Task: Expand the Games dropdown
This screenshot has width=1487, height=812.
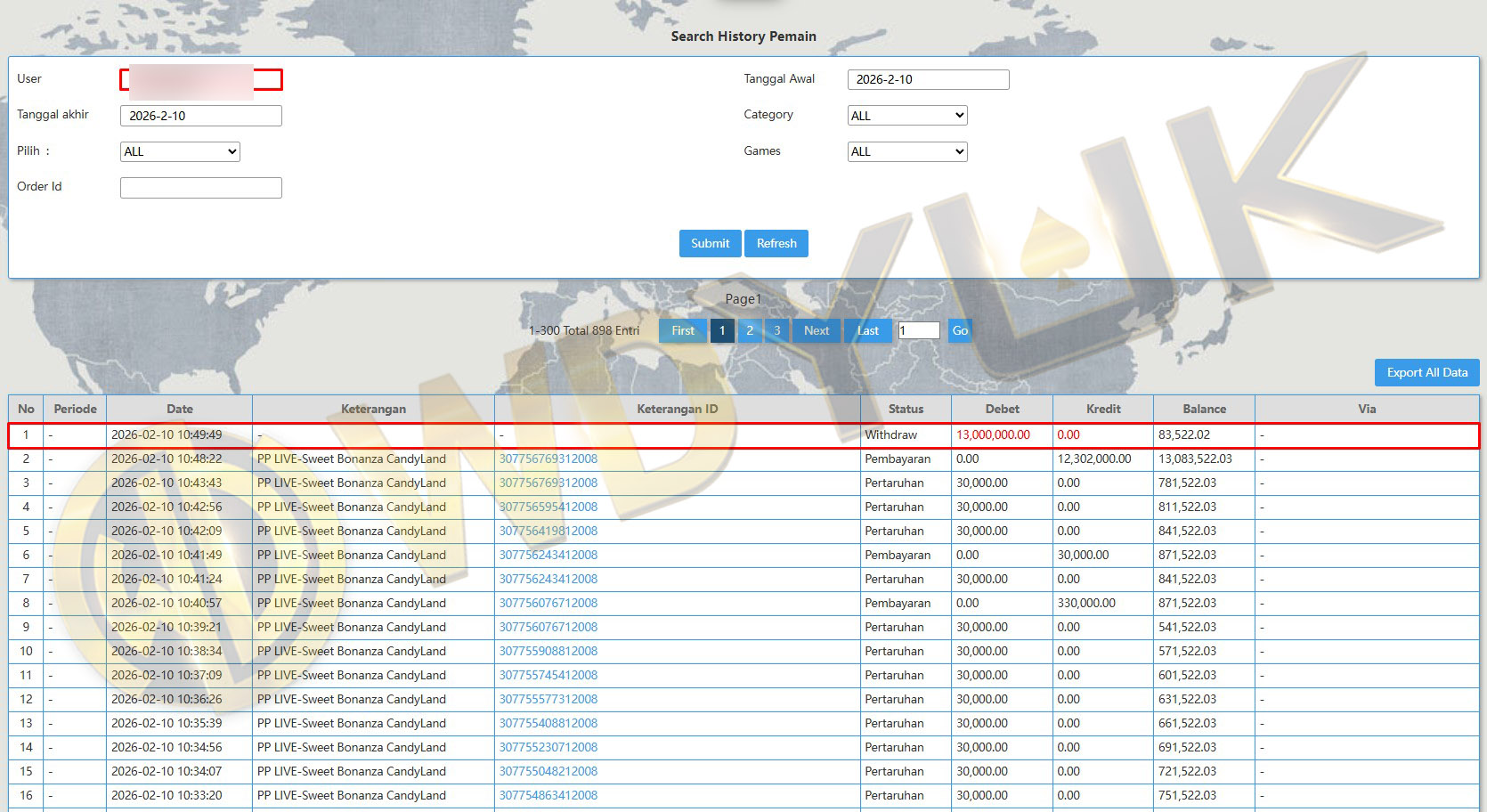Action: click(906, 151)
